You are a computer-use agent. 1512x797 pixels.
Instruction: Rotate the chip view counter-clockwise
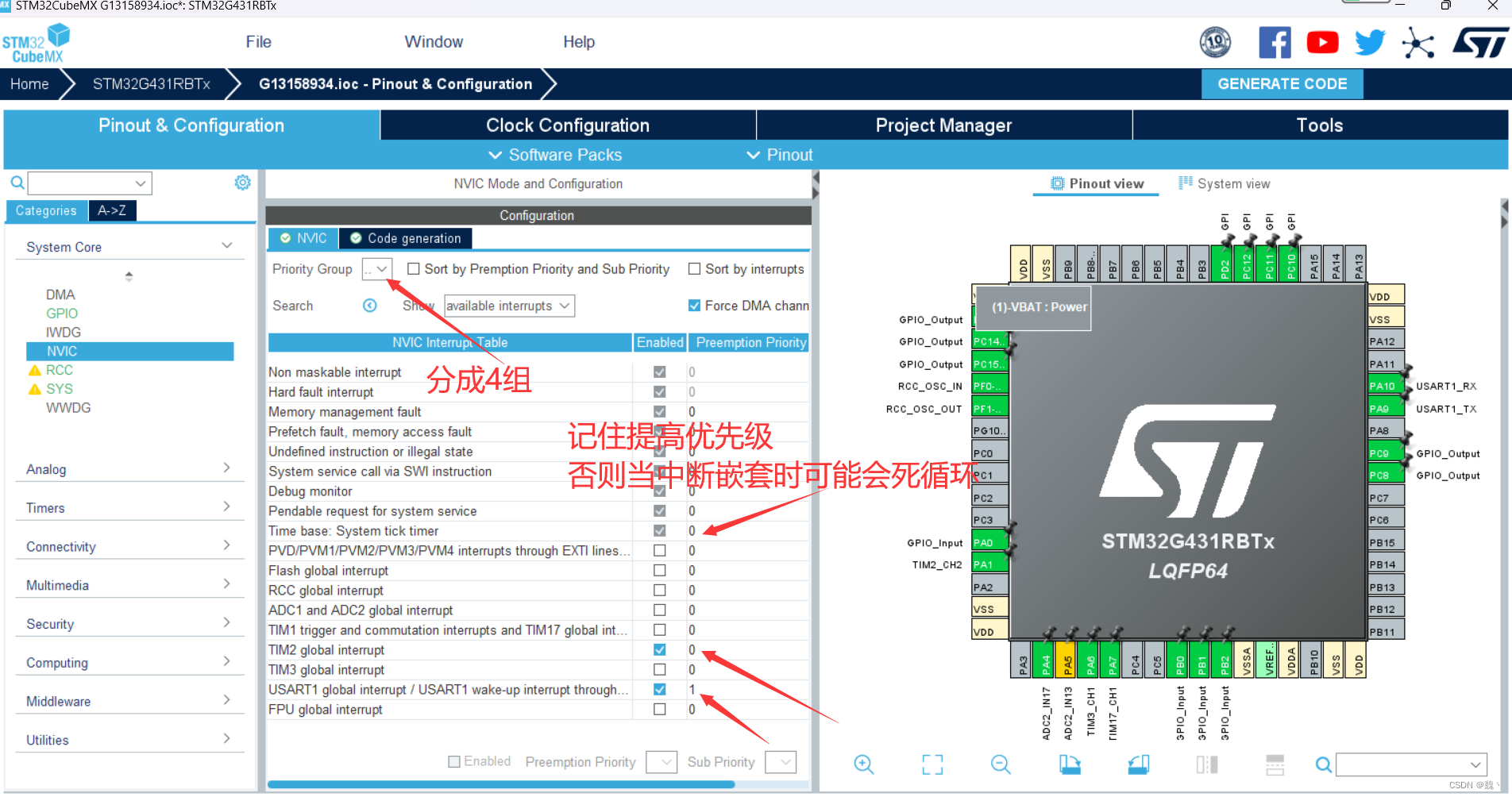tap(1138, 764)
